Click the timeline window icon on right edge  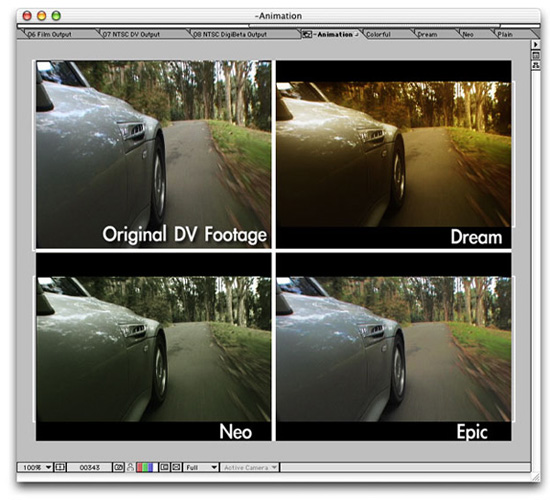point(535,55)
